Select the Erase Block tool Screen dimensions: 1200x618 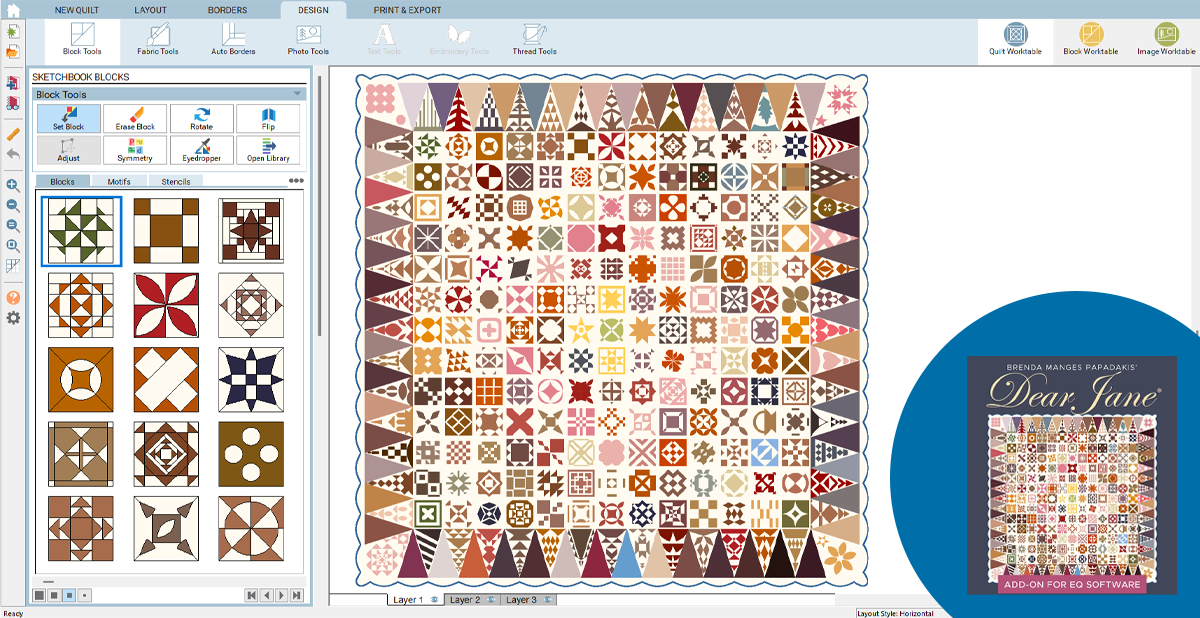coord(135,119)
